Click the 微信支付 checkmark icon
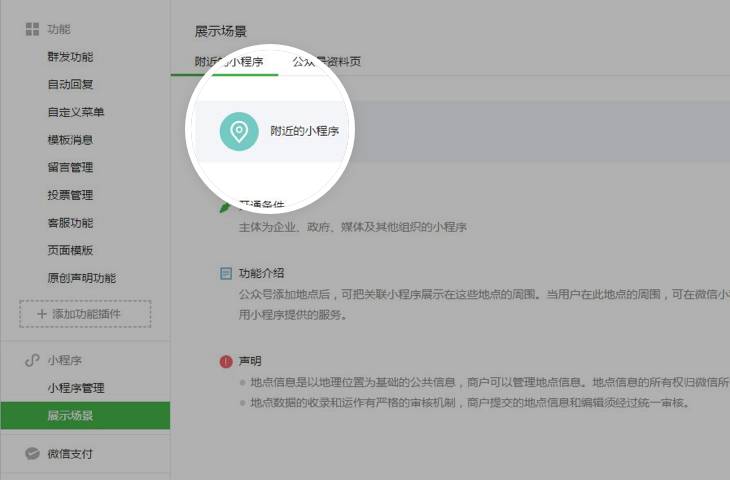The width and height of the screenshot is (730, 480). tap(32, 454)
